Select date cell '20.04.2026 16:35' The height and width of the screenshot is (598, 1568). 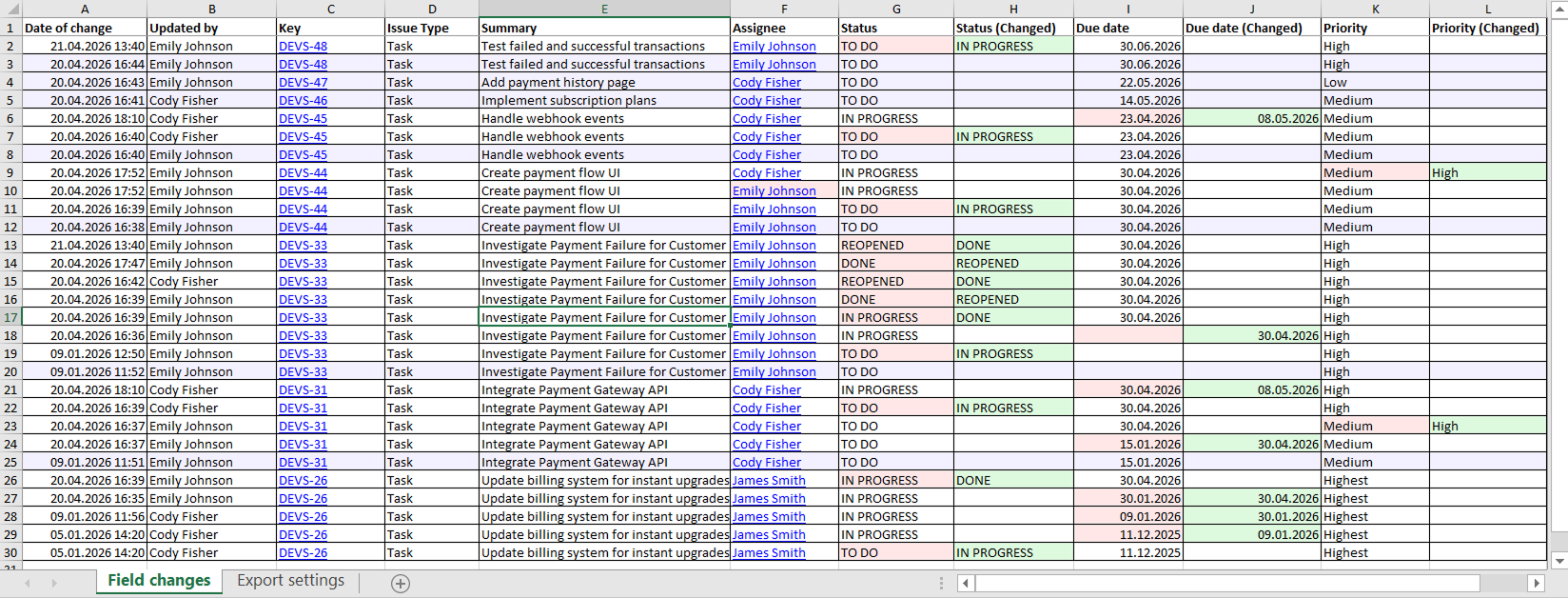[85, 498]
